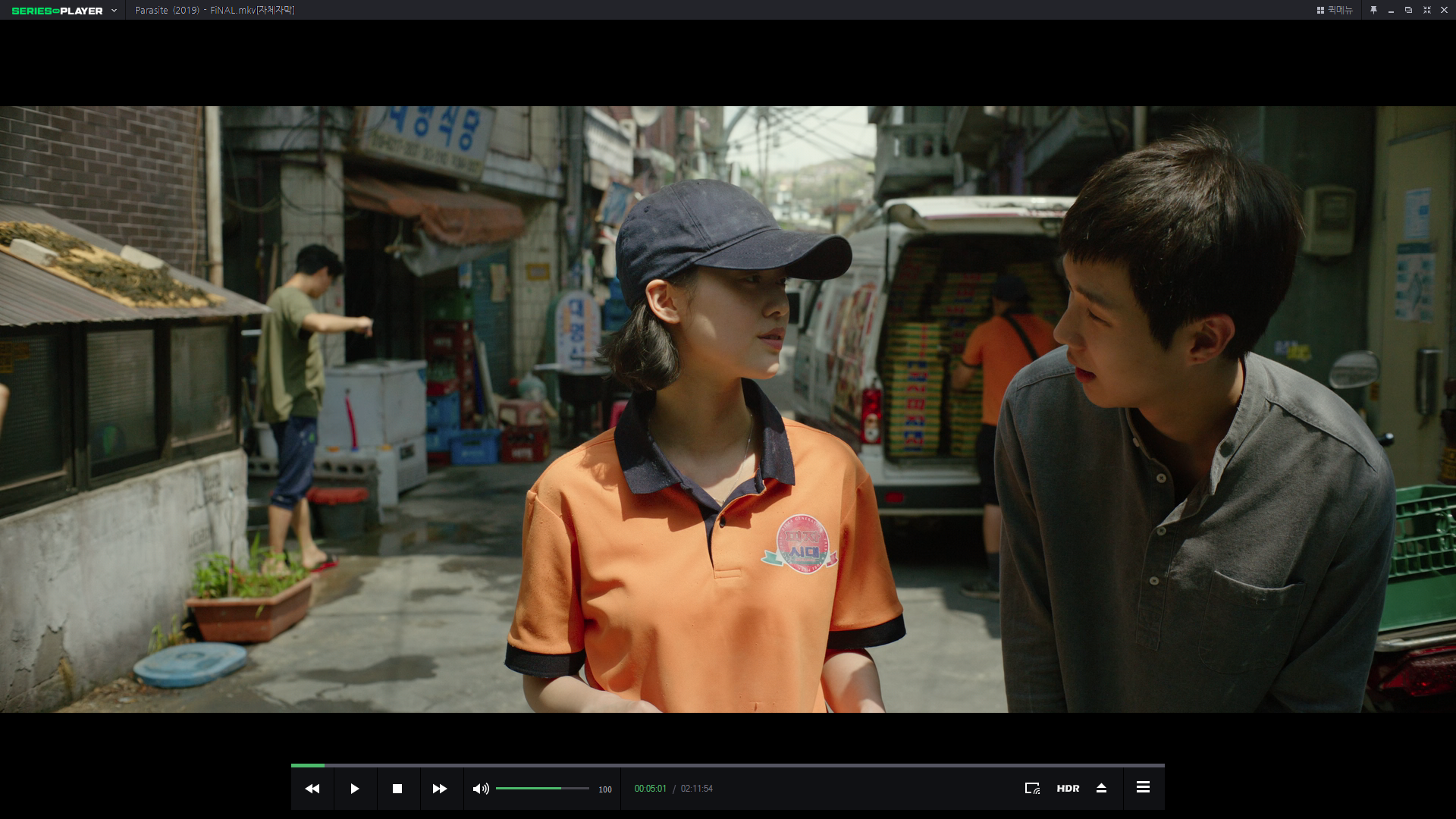Toggle the HDR button
The height and width of the screenshot is (819, 1456).
coord(1068,789)
